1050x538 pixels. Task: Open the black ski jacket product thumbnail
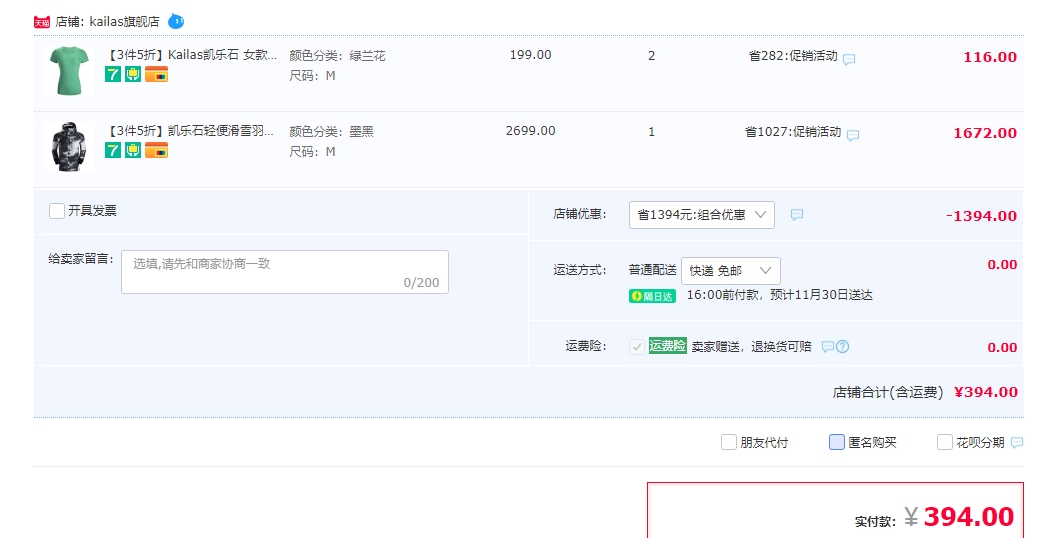tap(69, 146)
